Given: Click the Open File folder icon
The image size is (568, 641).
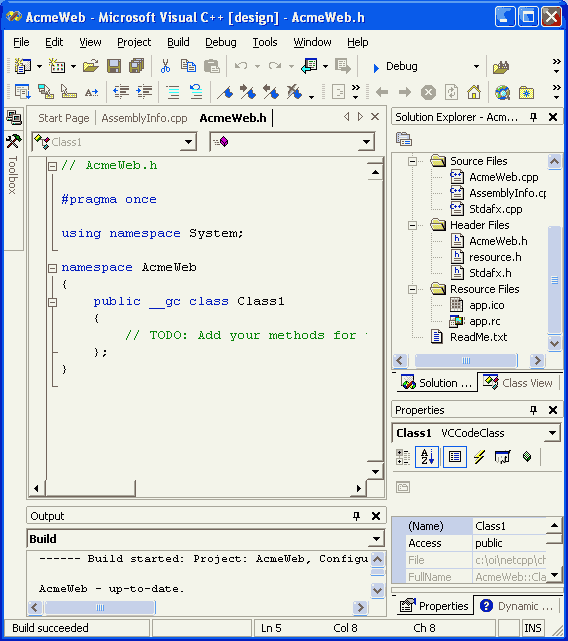Looking at the screenshot, I should tap(90, 66).
